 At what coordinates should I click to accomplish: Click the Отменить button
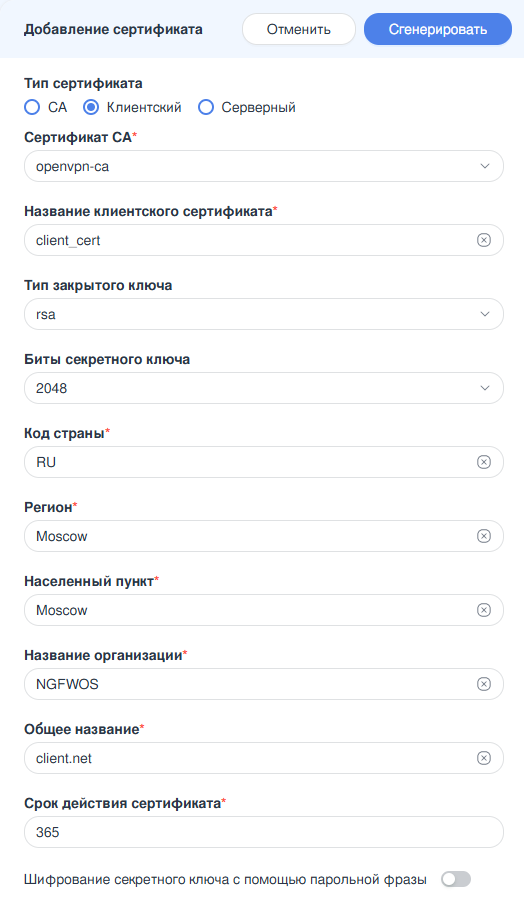pyautogui.click(x=299, y=29)
